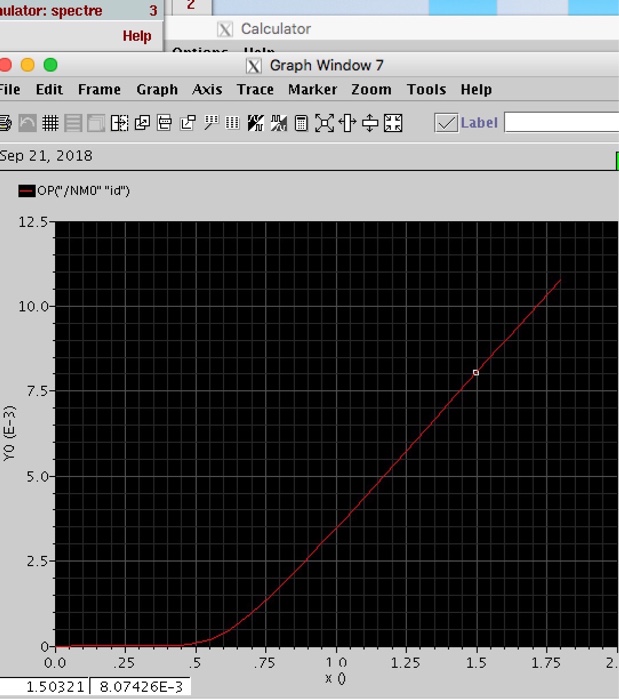619x700 pixels.
Task: Open the Zoom menu
Action: (371, 90)
